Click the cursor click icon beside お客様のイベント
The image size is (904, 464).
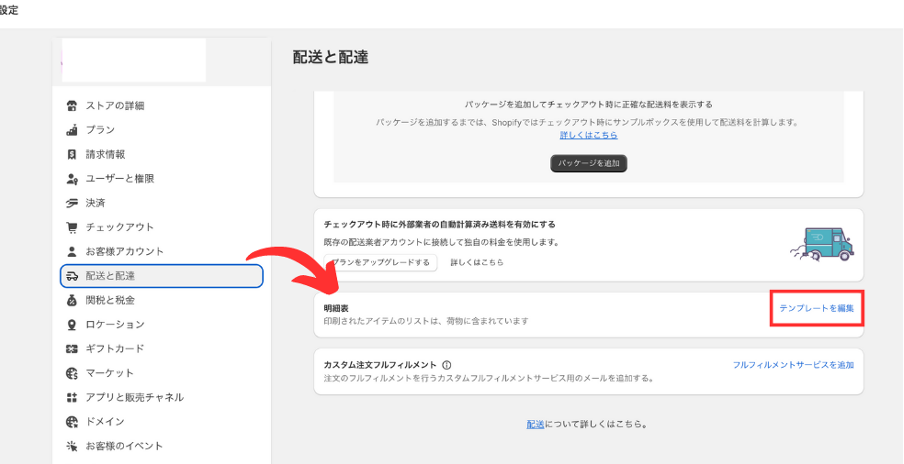71,446
